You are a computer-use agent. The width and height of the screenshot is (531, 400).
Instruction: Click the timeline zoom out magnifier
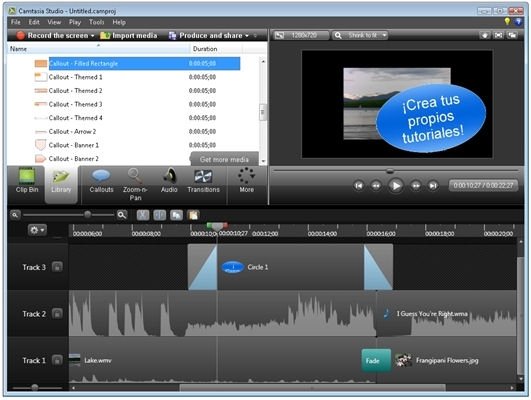[15, 215]
